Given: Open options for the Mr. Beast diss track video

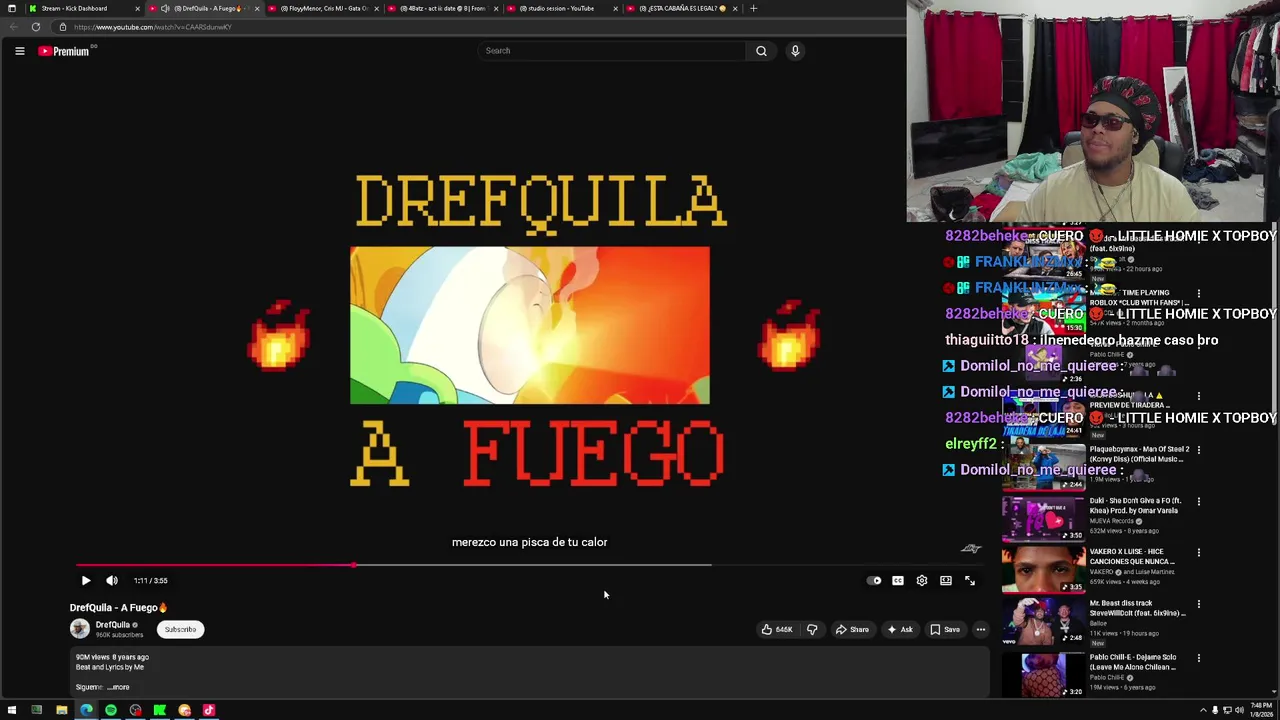Looking at the screenshot, I should coord(1199,605).
